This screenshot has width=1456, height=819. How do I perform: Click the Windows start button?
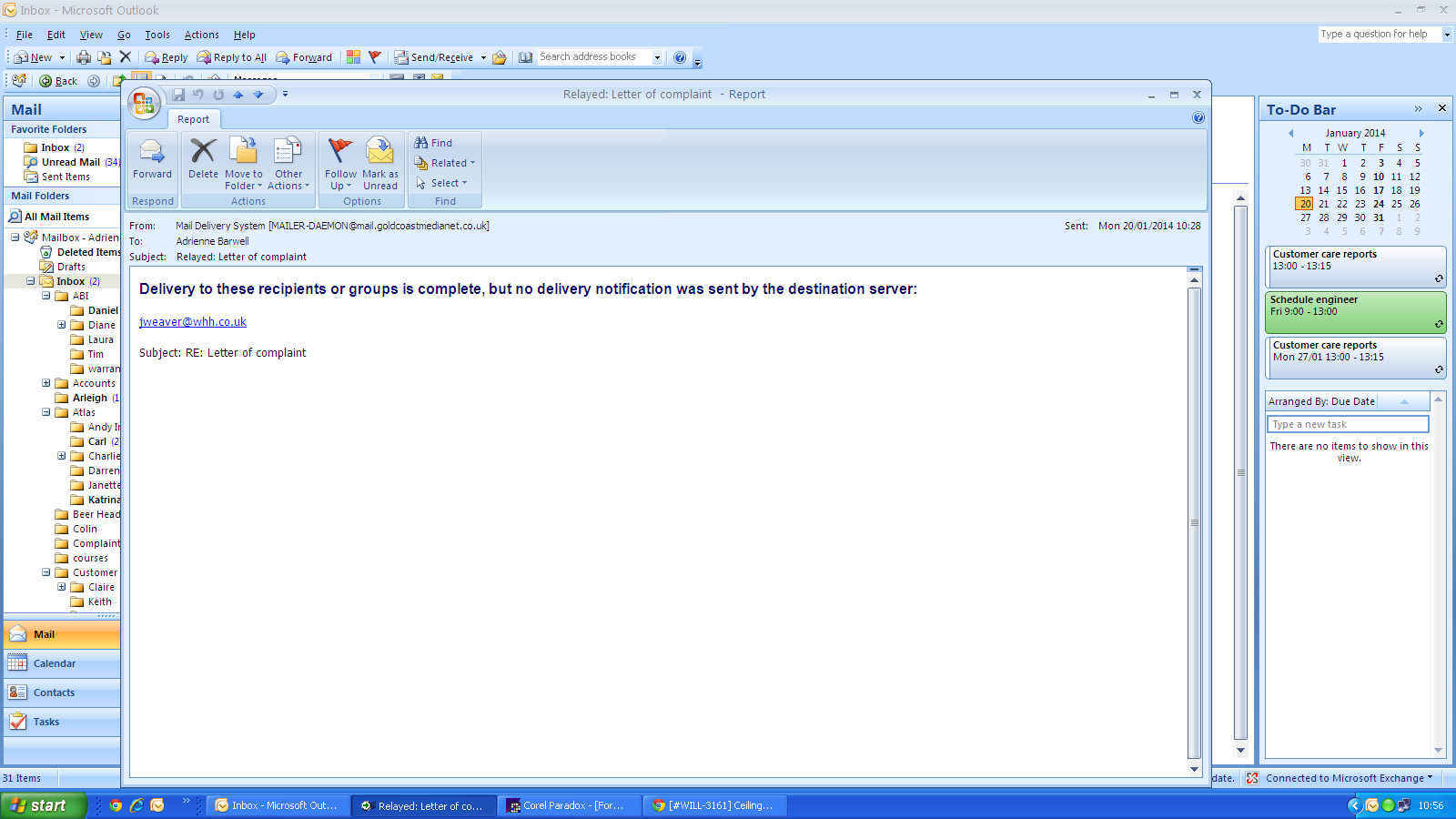pyautogui.click(x=44, y=805)
